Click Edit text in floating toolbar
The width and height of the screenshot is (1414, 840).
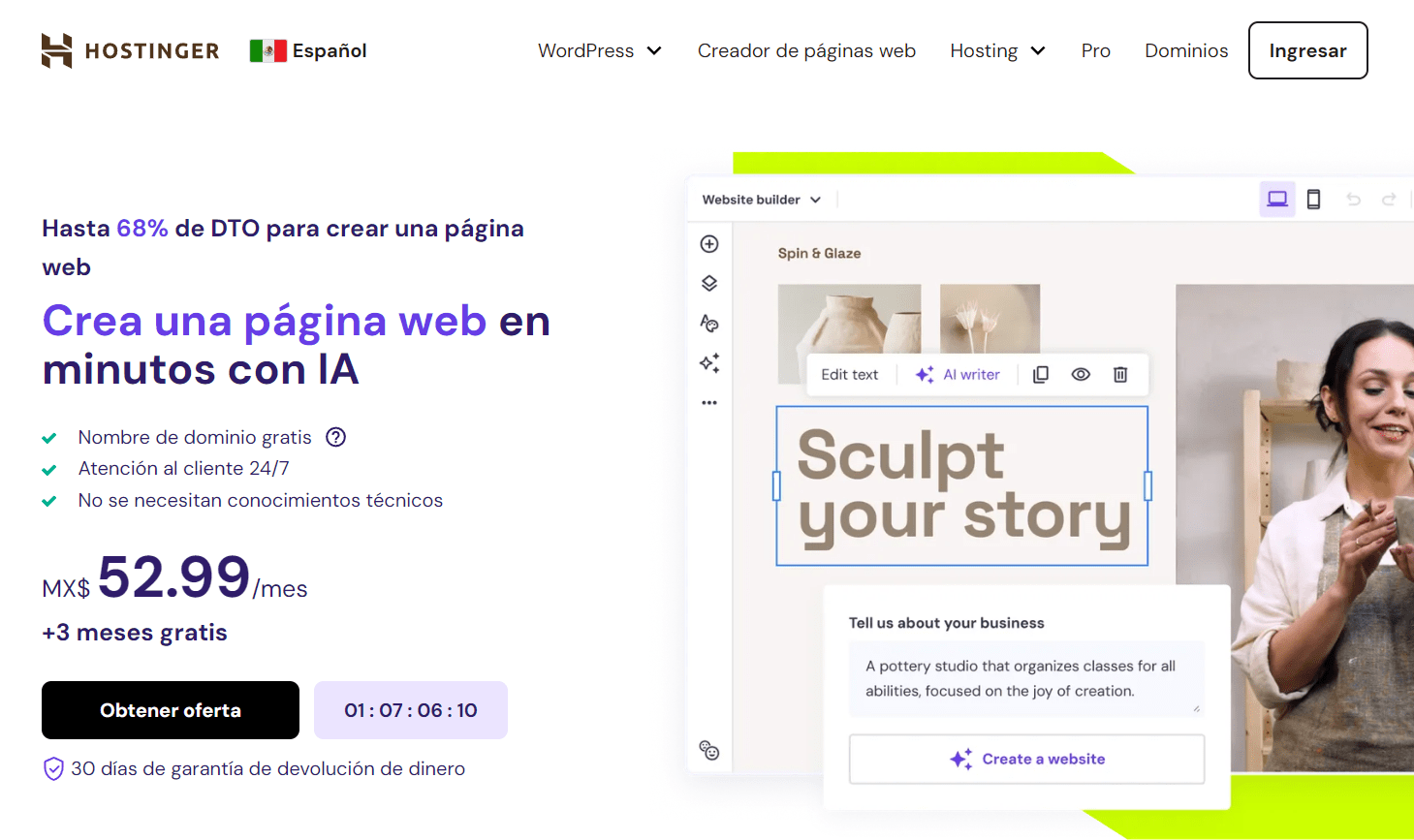click(x=850, y=375)
